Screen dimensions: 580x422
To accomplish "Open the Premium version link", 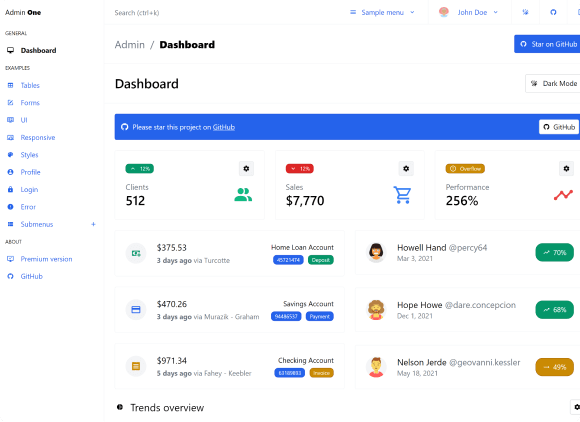I will (x=46, y=259).
